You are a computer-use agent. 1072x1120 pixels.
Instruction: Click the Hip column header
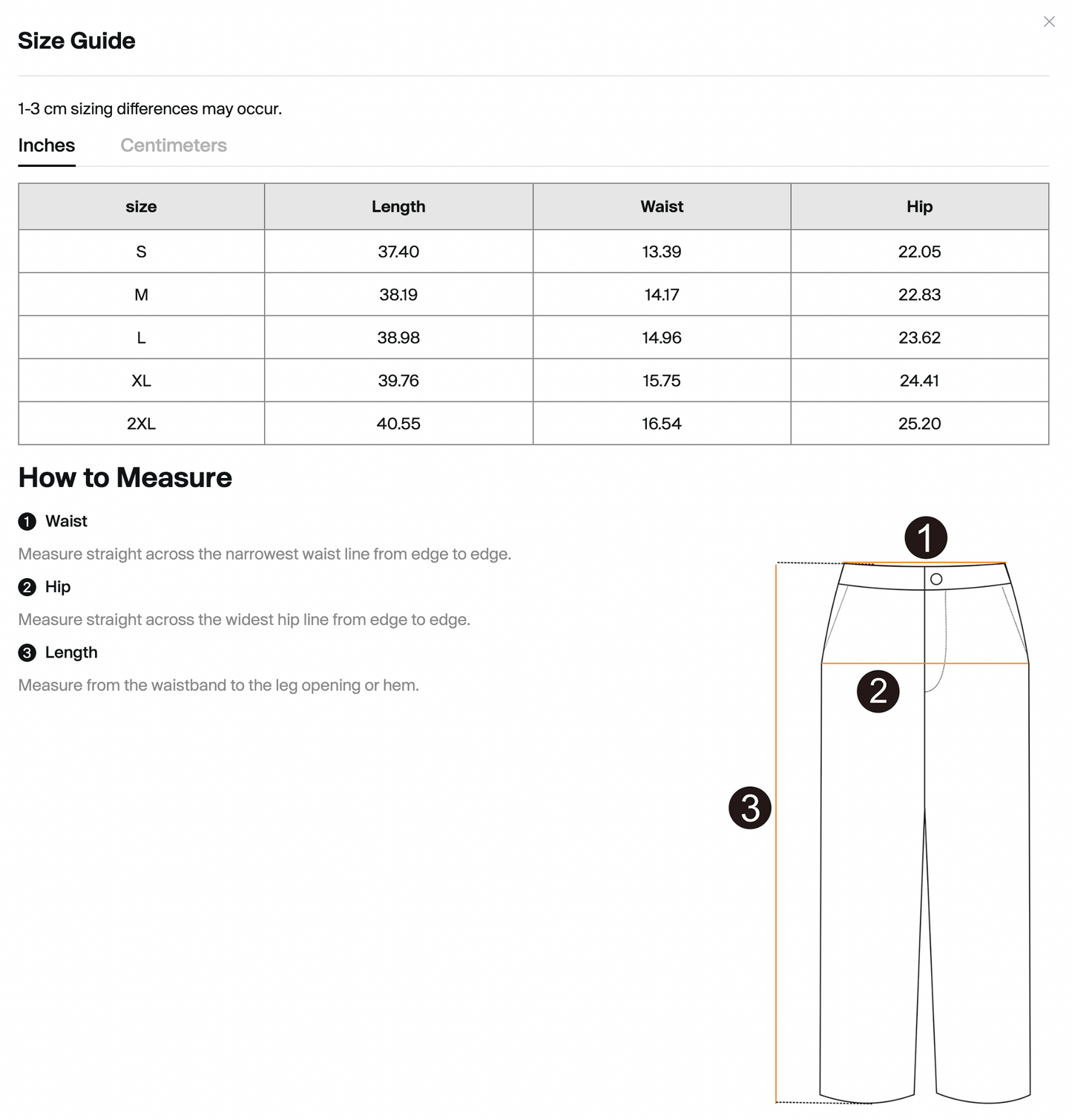tap(919, 206)
